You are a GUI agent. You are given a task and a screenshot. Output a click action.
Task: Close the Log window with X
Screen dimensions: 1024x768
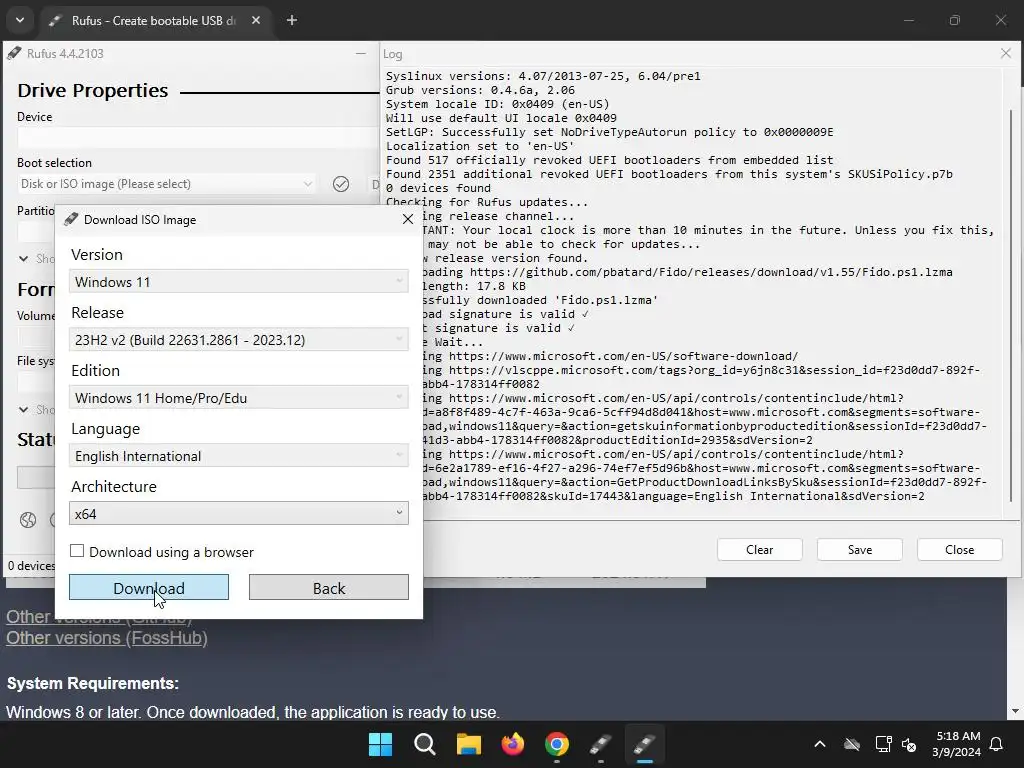click(x=1006, y=54)
